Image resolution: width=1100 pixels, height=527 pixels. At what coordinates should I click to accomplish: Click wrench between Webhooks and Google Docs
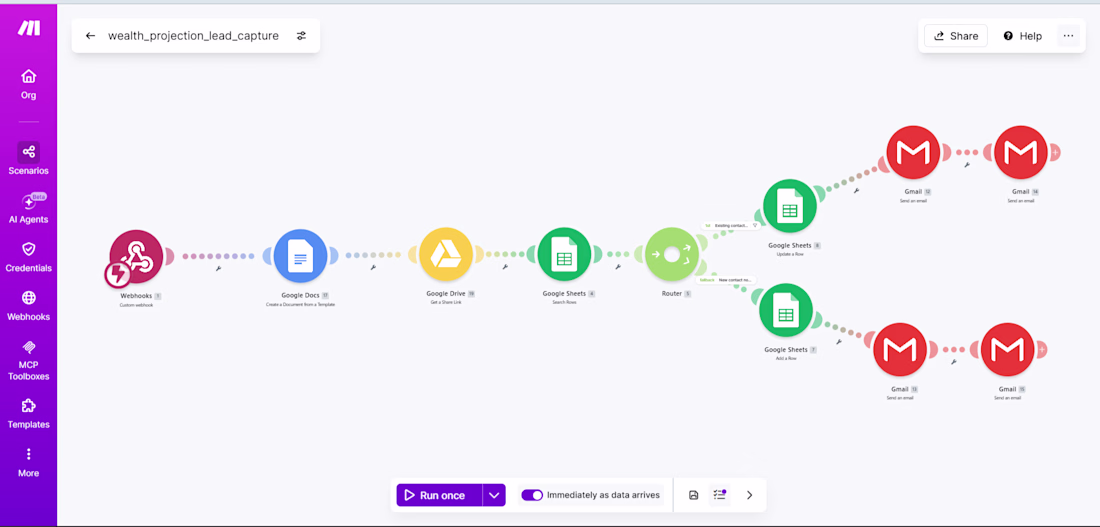click(x=219, y=268)
